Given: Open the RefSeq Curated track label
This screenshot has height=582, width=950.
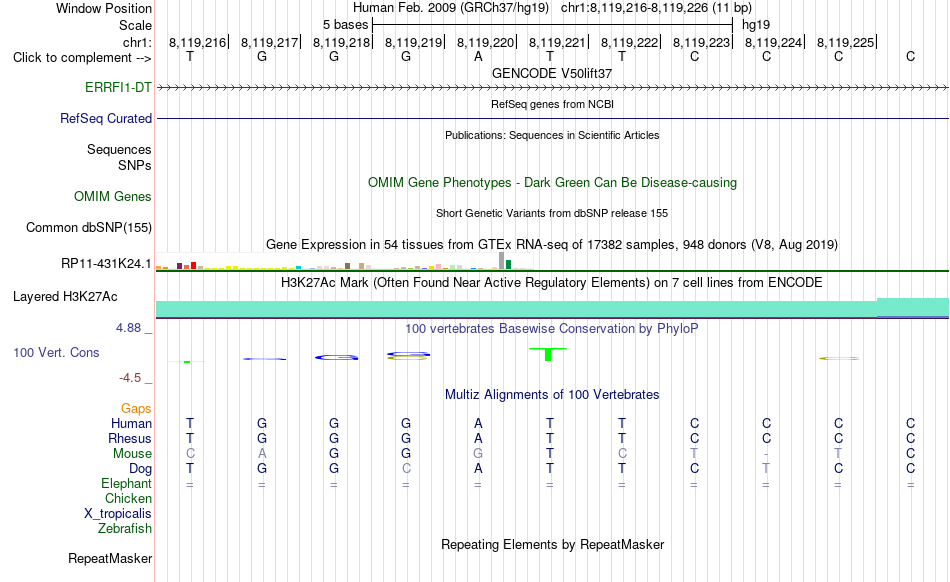Looking at the screenshot, I should [x=105, y=118].
